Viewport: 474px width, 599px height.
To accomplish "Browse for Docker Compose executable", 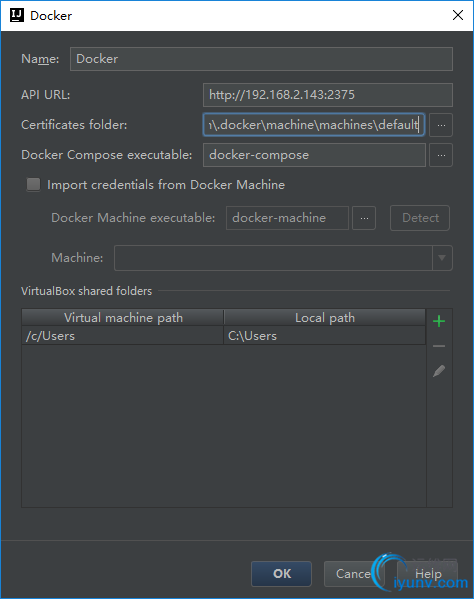I will 441,155.
